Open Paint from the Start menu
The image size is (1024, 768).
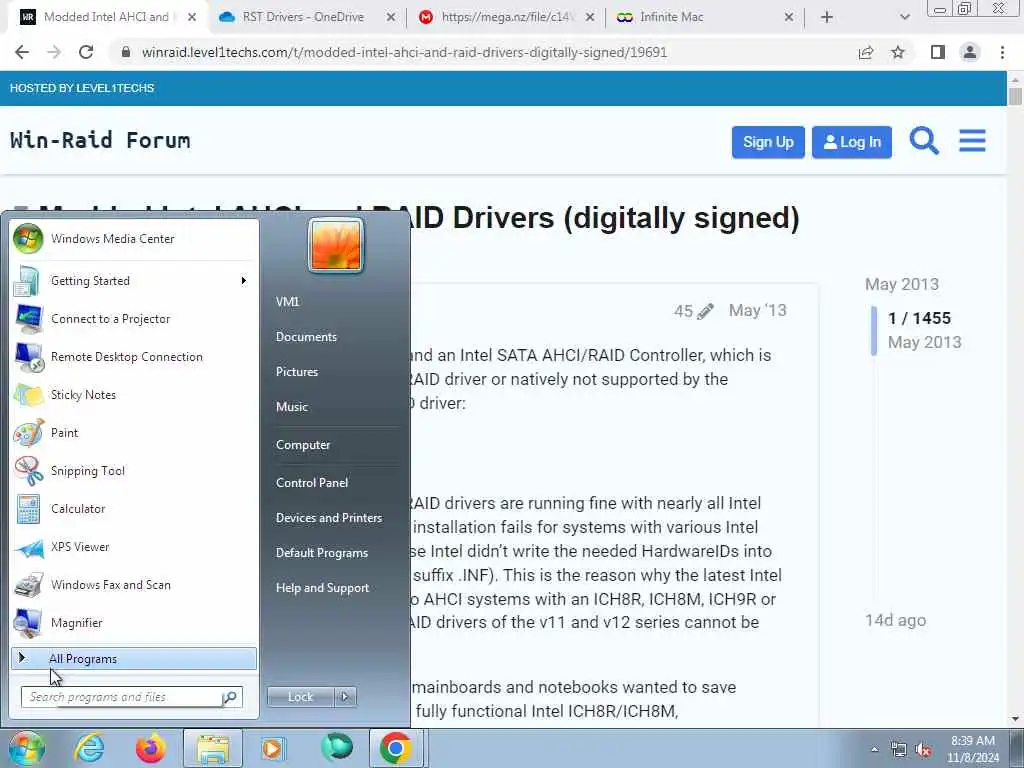tap(134, 432)
